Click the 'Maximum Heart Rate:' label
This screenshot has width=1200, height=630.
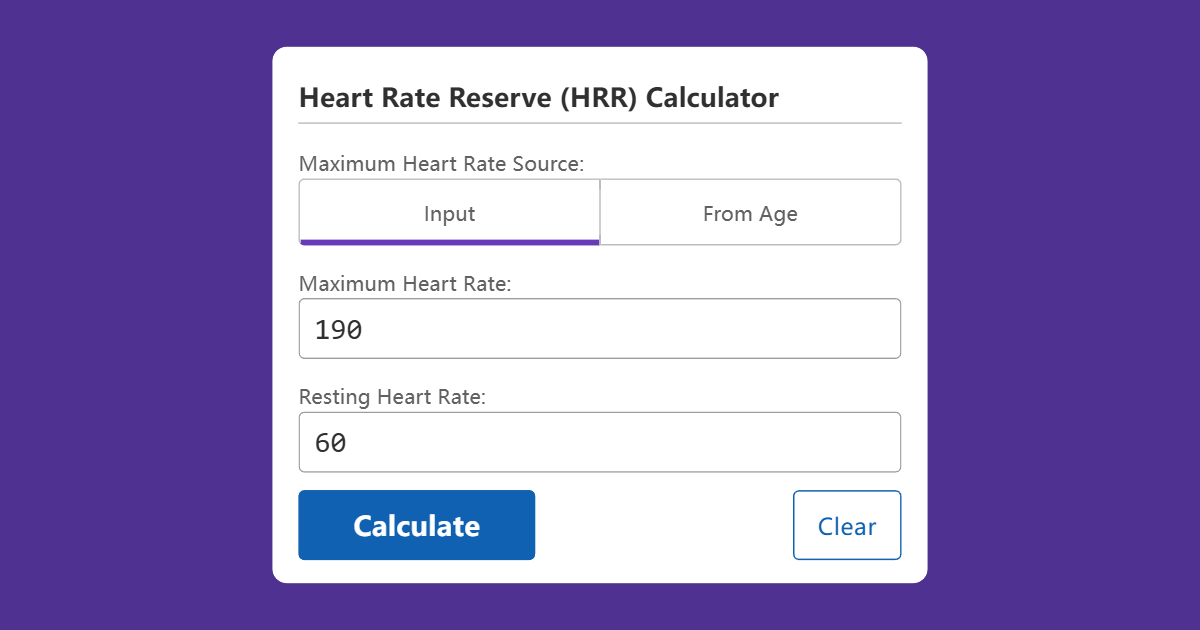[x=390, y=283]
